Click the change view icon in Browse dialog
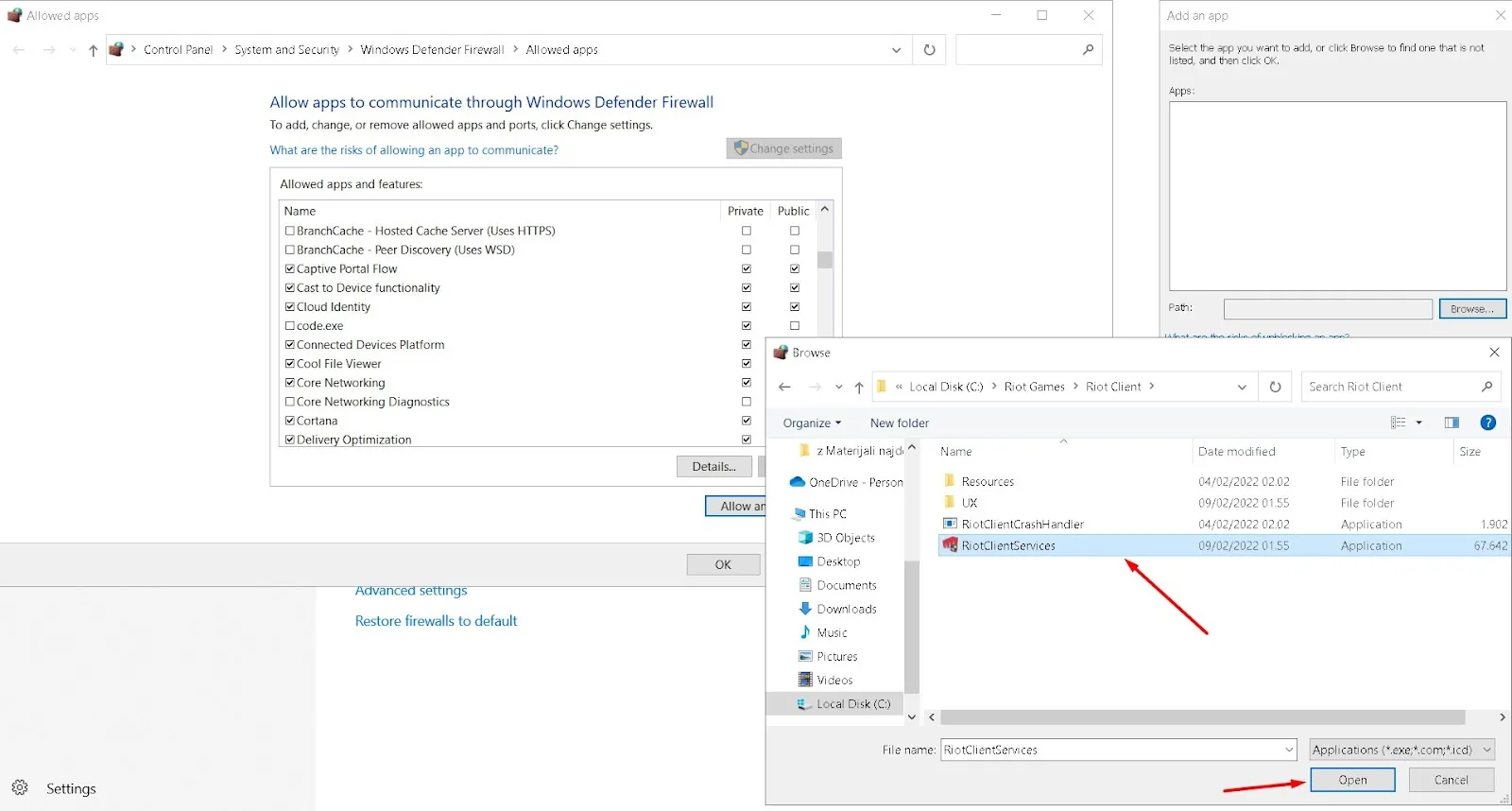1512x811 pixels. click(1399, 423)
